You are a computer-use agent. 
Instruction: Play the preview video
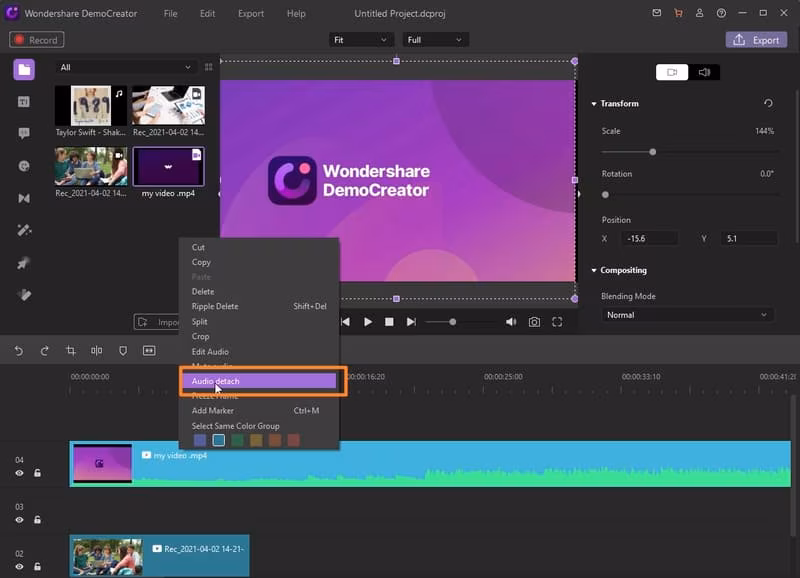[x=368, y=322]
